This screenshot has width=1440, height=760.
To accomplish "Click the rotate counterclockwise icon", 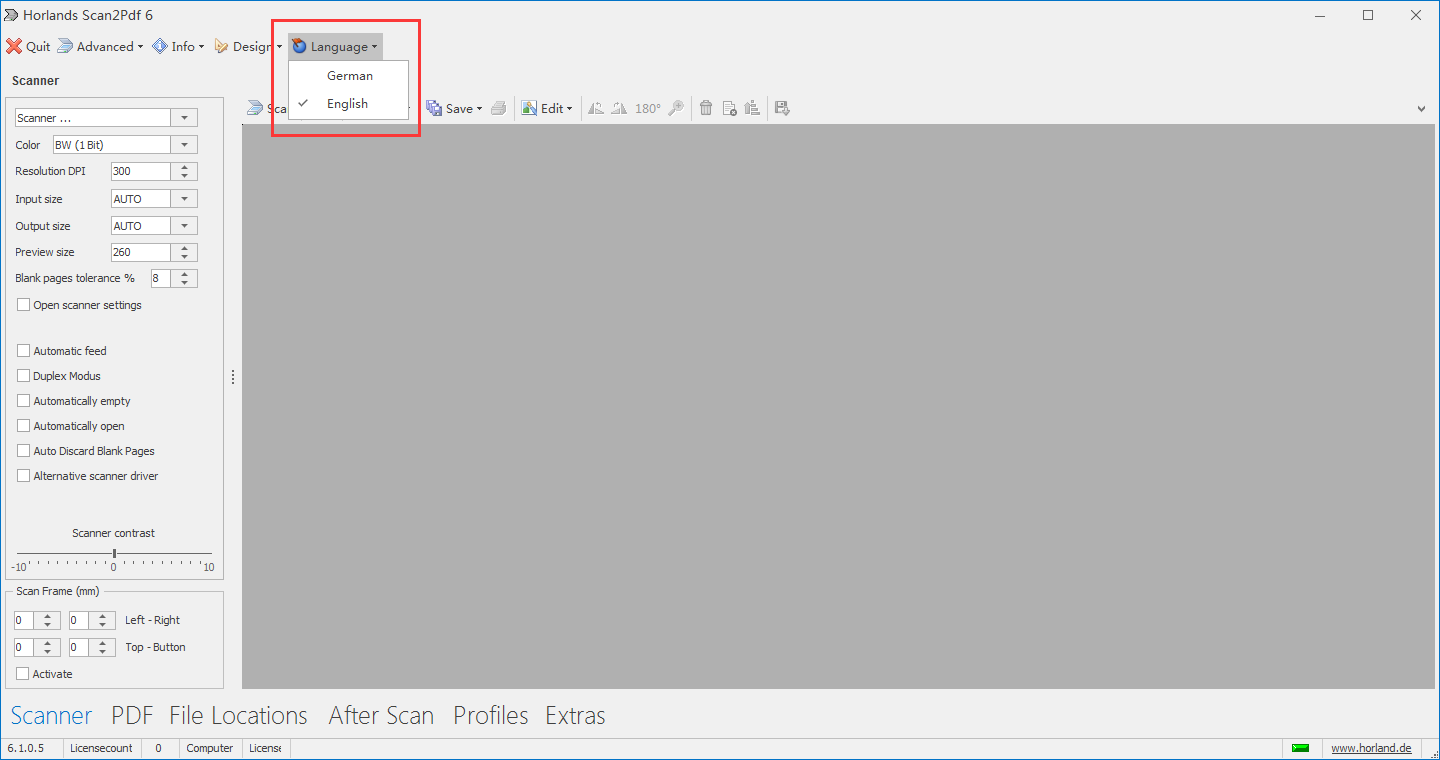I will tap(596, 108).
